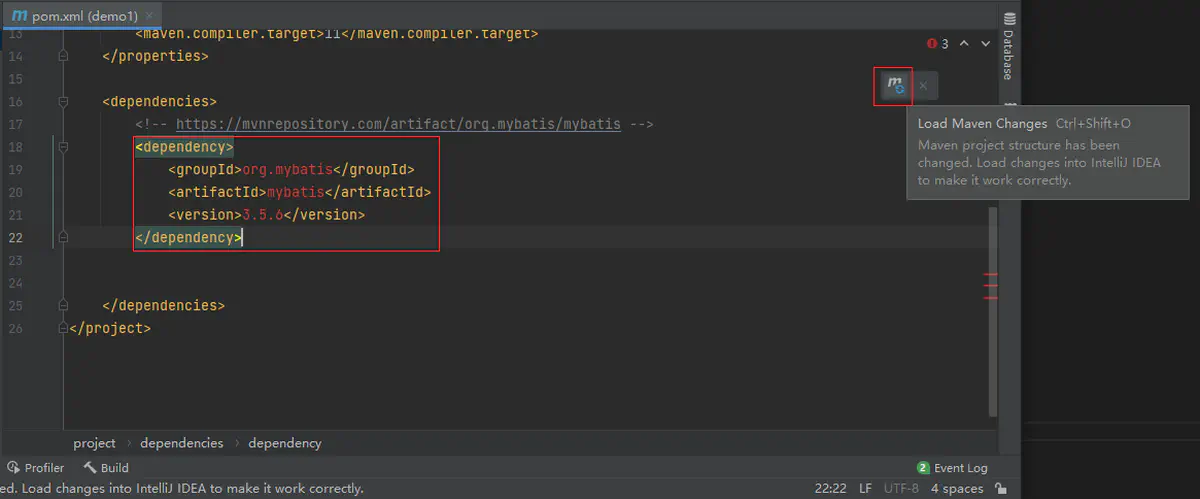
Task: Click the fold marker at line 25
Action: tap(63, 306)
